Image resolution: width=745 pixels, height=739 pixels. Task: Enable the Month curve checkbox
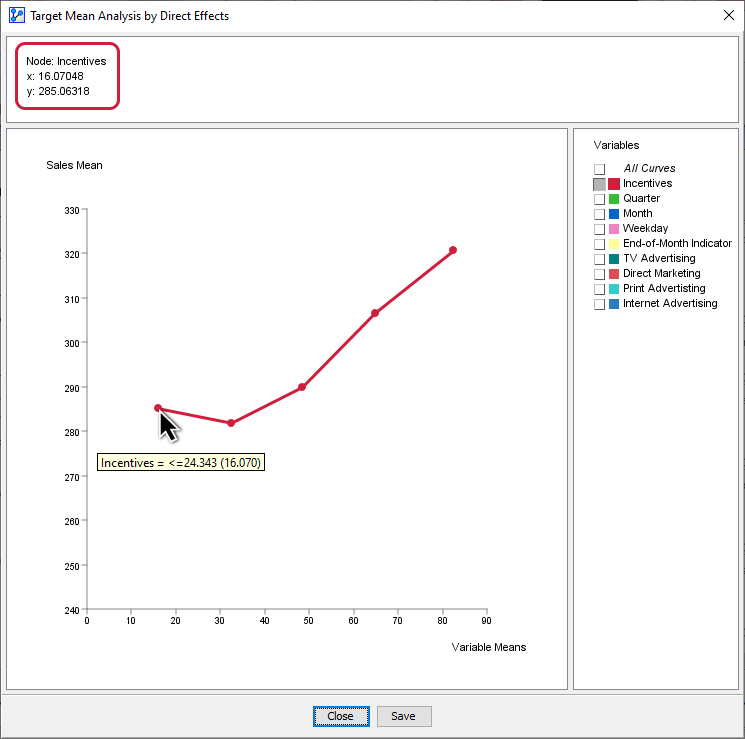pos(599,214)
